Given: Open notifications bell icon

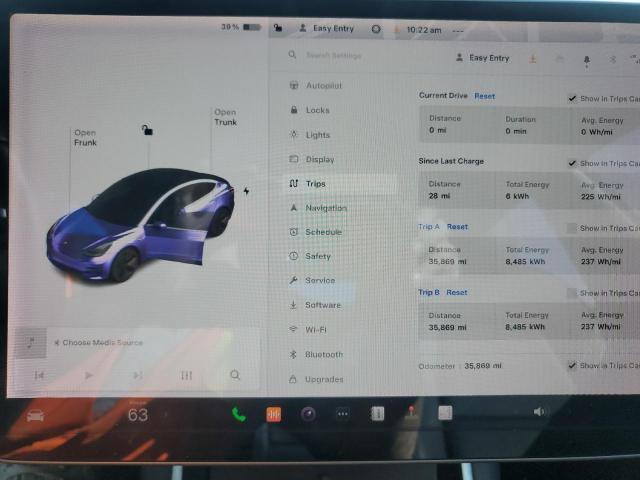Looking at the screenshot, I should 587,61.
